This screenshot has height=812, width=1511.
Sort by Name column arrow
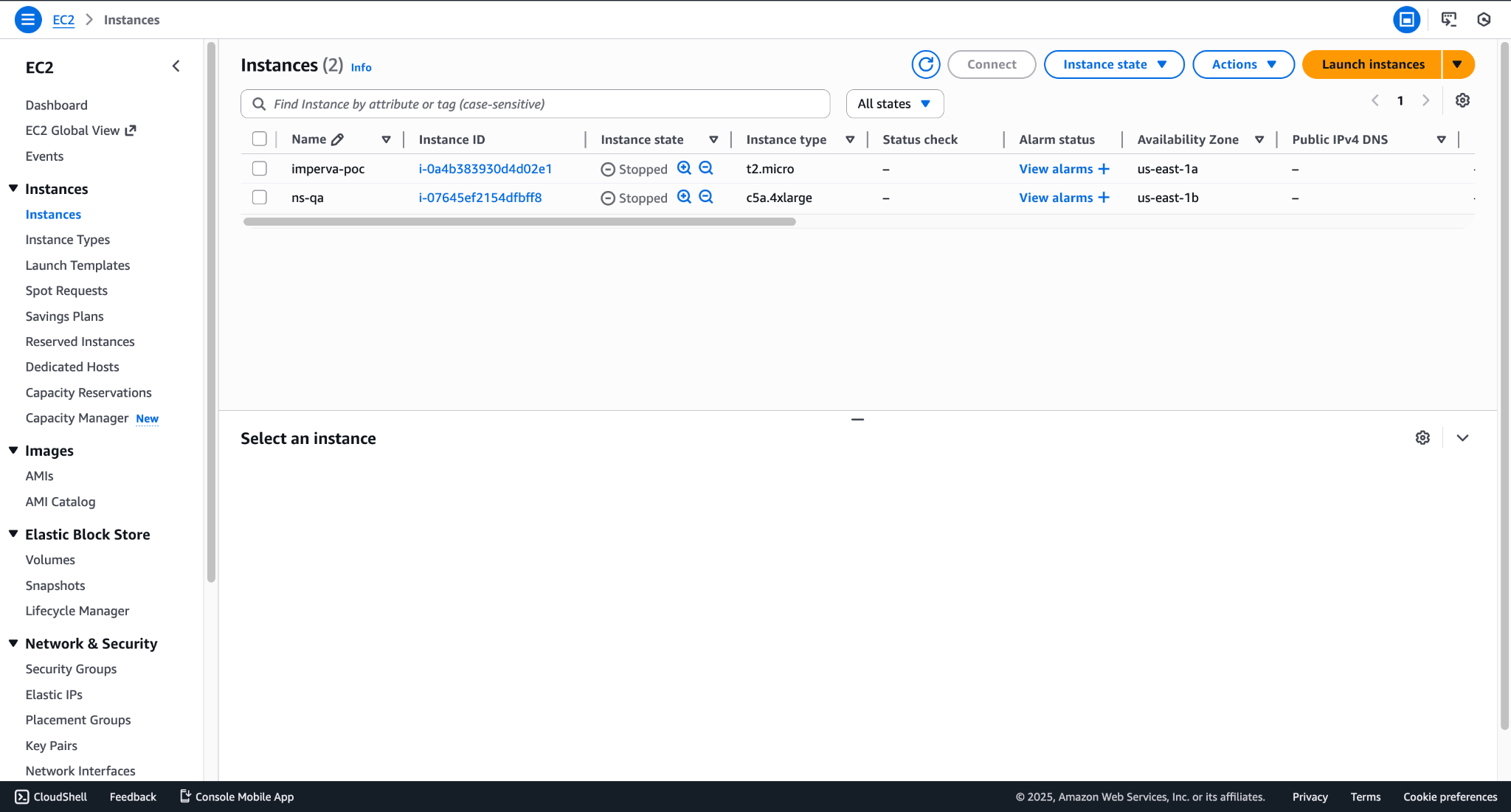[386, 139]
